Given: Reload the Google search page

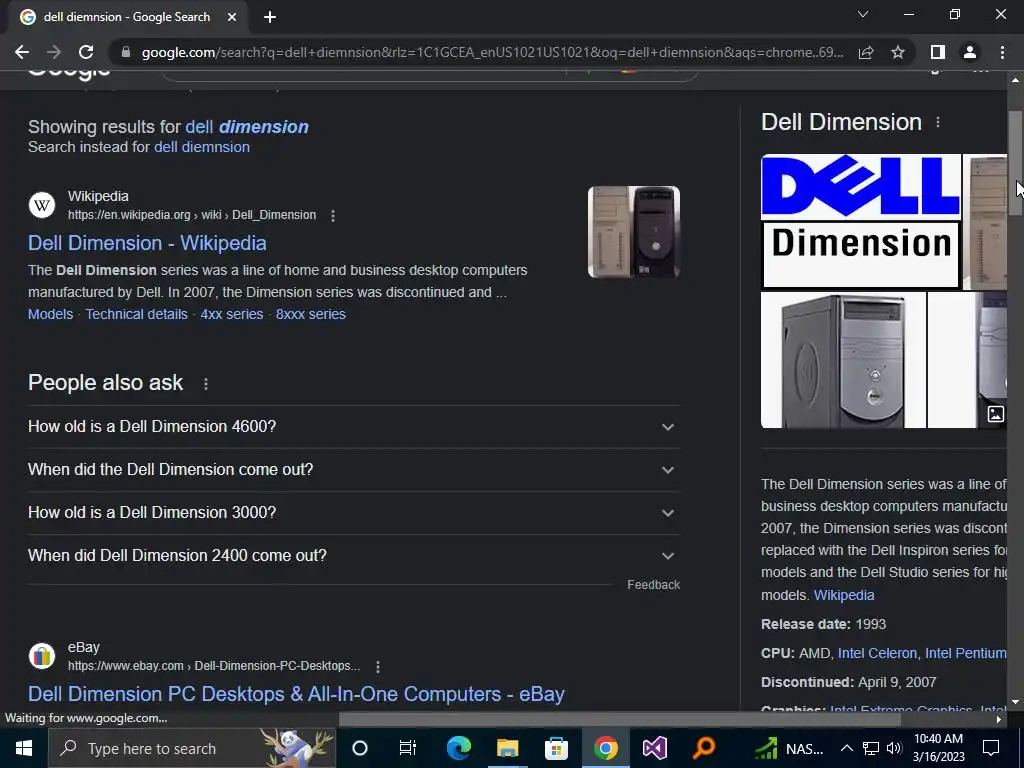Looking at the screenshot, I should 86,52.
